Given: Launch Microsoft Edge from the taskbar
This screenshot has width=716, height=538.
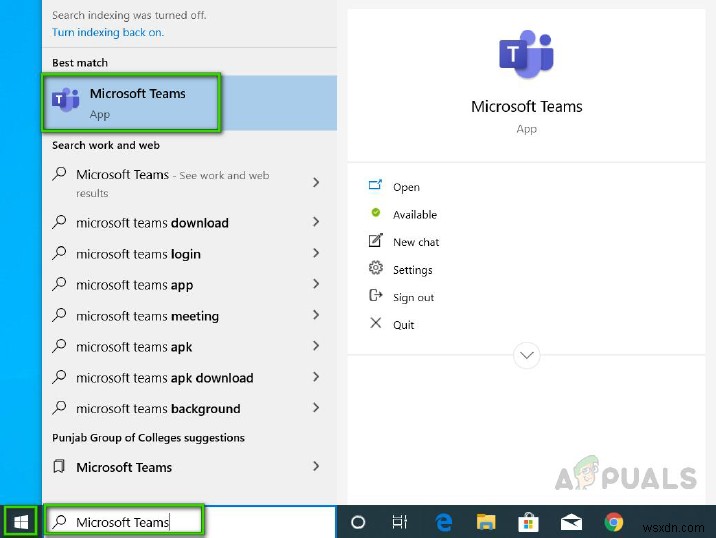Looking at the screenshot, I should tap(443, 522).
